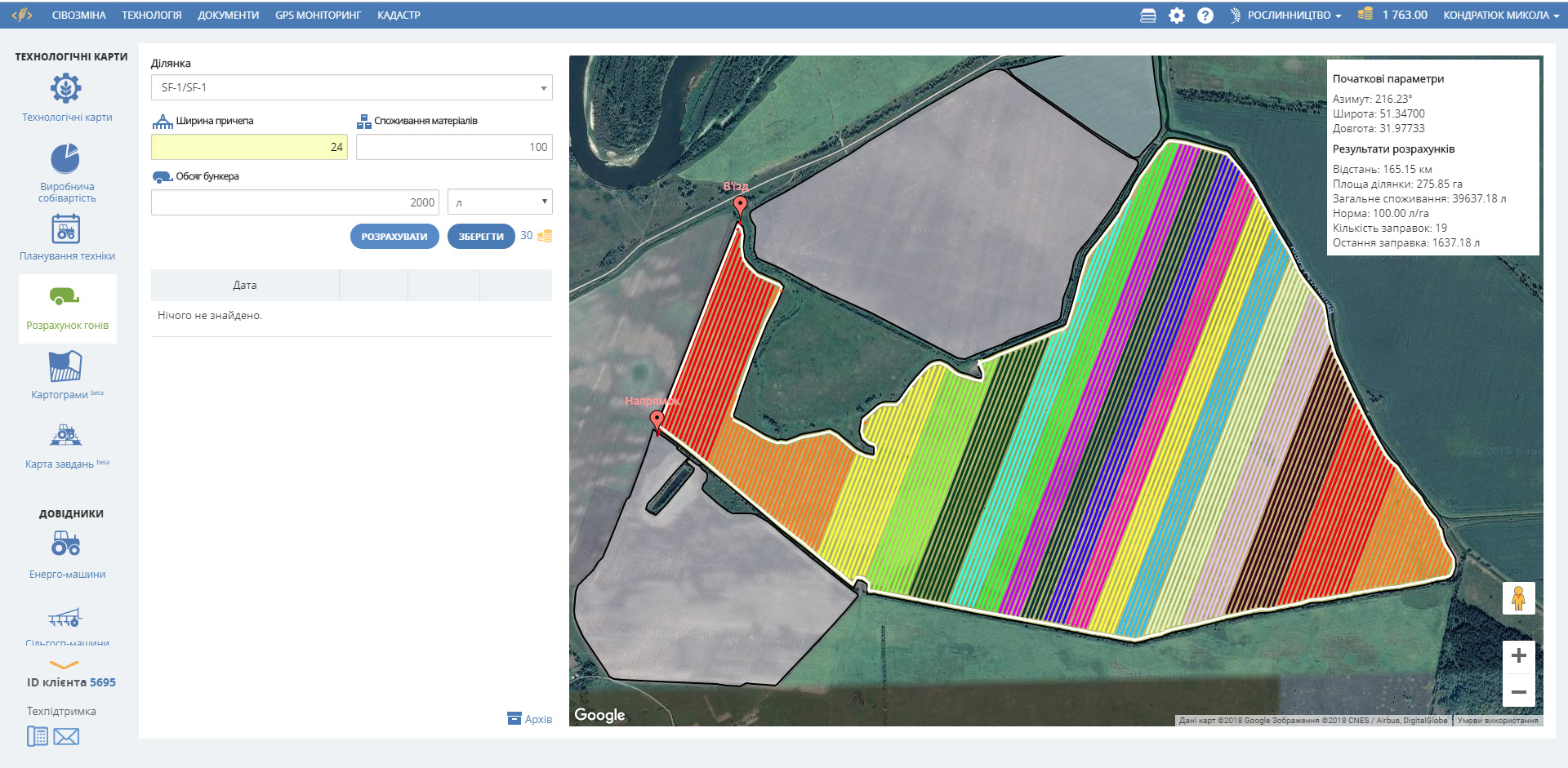Open Енерго-машини tractor icon
1568x768 pixels.
pyautogui.click(x=66, y=544)
